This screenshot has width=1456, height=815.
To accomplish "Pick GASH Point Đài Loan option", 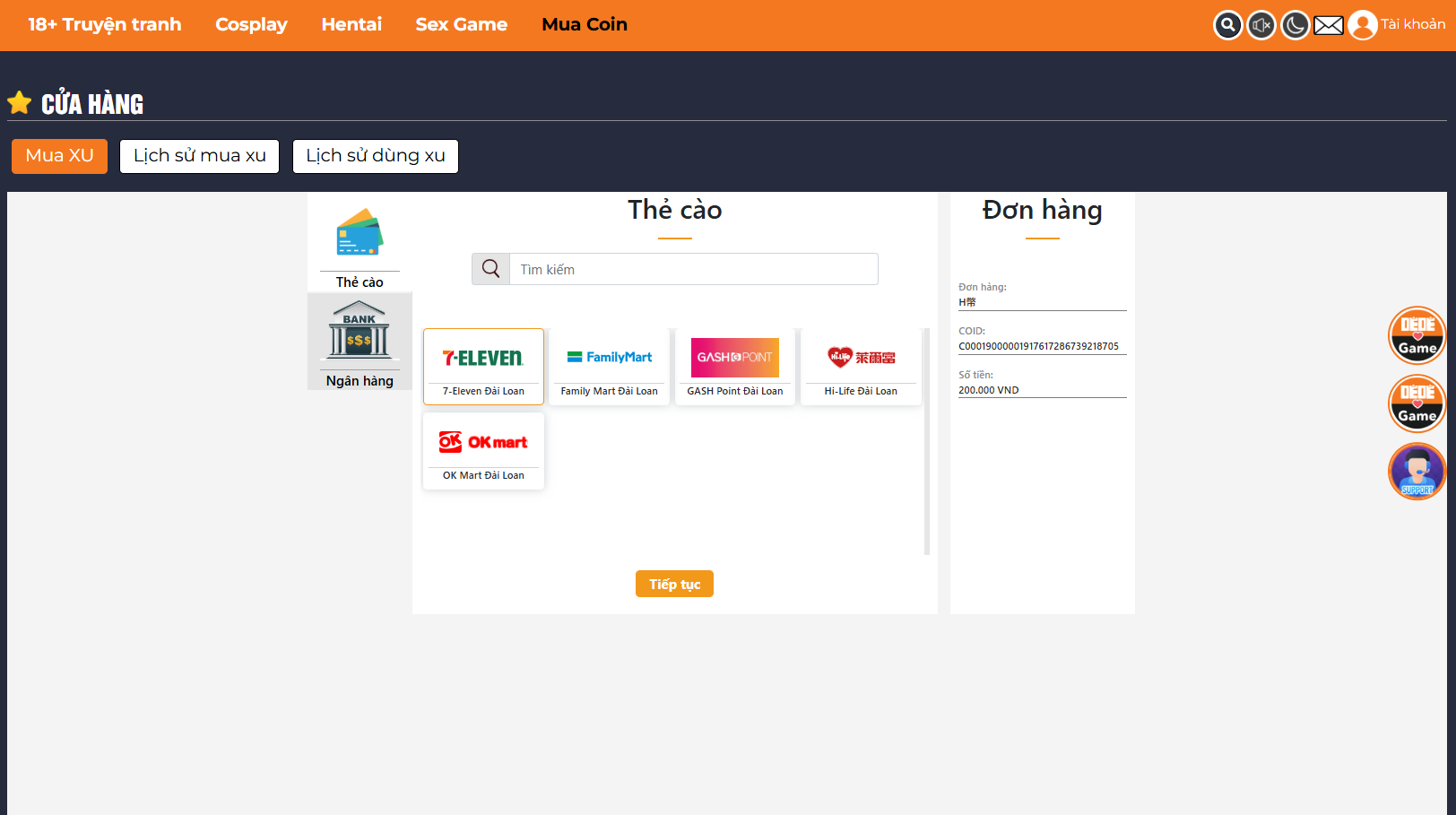I will click(734, 367).
